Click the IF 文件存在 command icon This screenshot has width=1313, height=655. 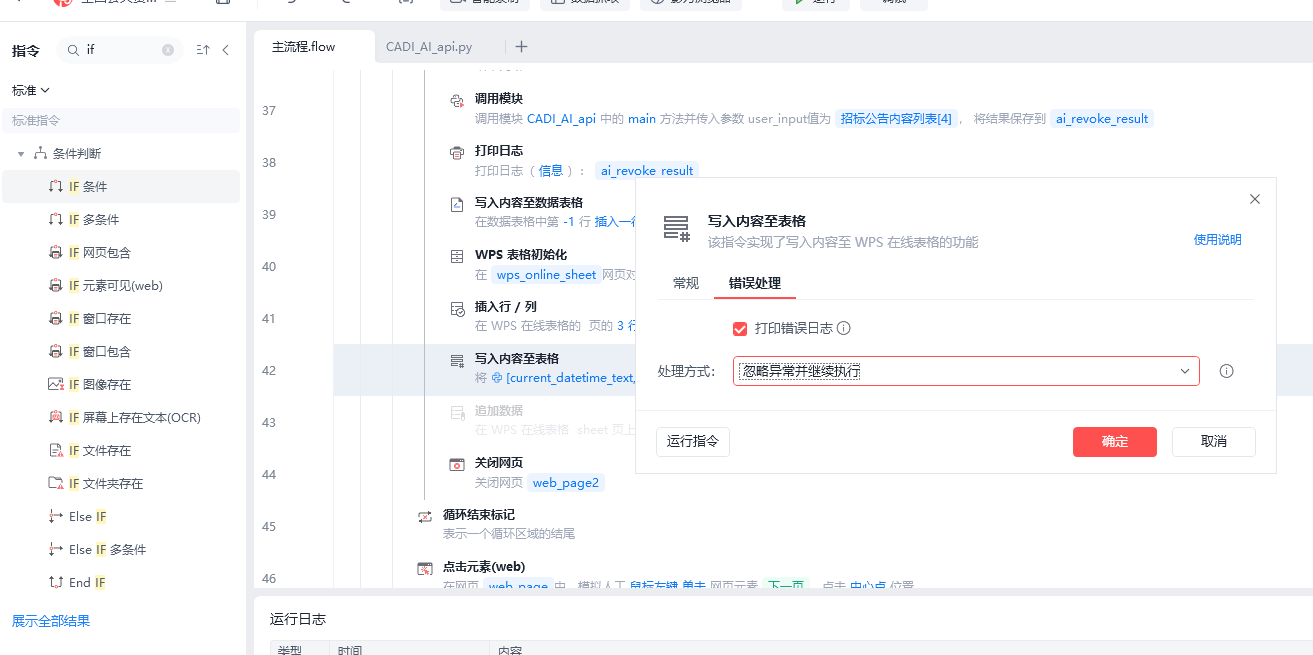pos(56,451)
